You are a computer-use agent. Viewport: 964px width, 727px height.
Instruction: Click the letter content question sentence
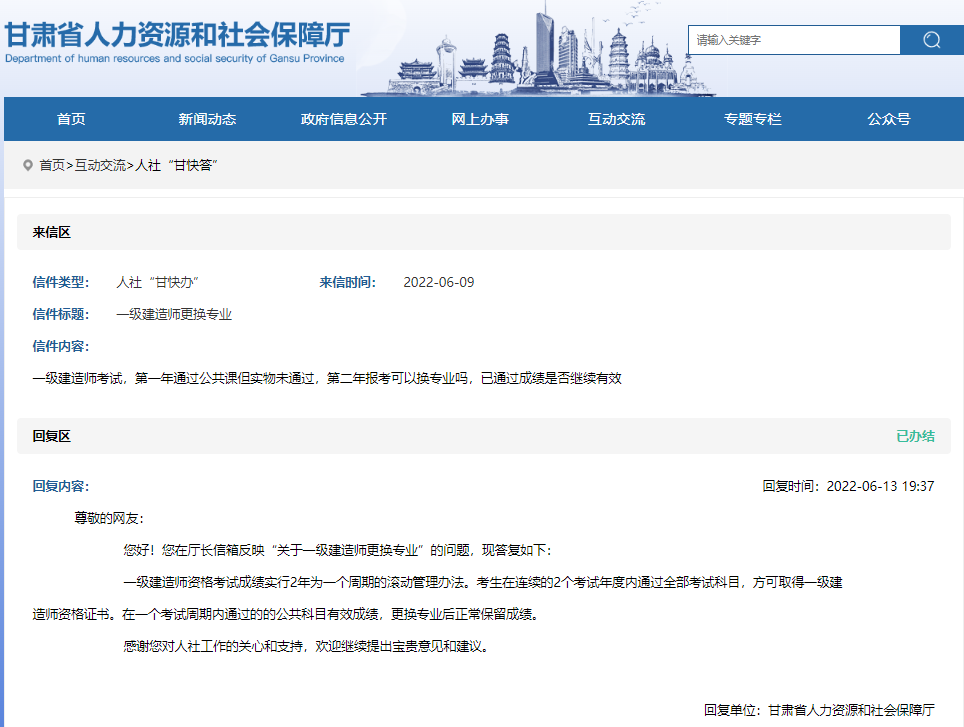327,378
